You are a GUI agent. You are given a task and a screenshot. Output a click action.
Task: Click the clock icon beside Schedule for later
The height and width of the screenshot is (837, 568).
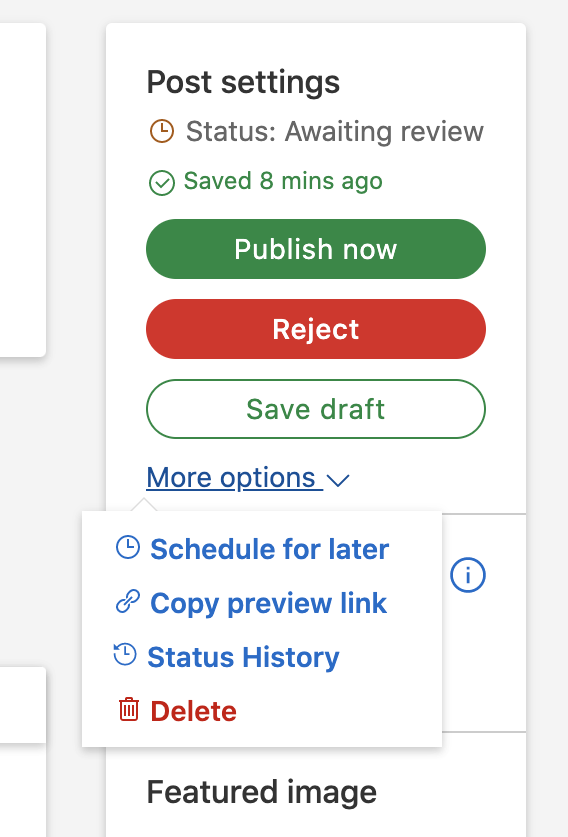pyautogui.click(x=128, y=548)
